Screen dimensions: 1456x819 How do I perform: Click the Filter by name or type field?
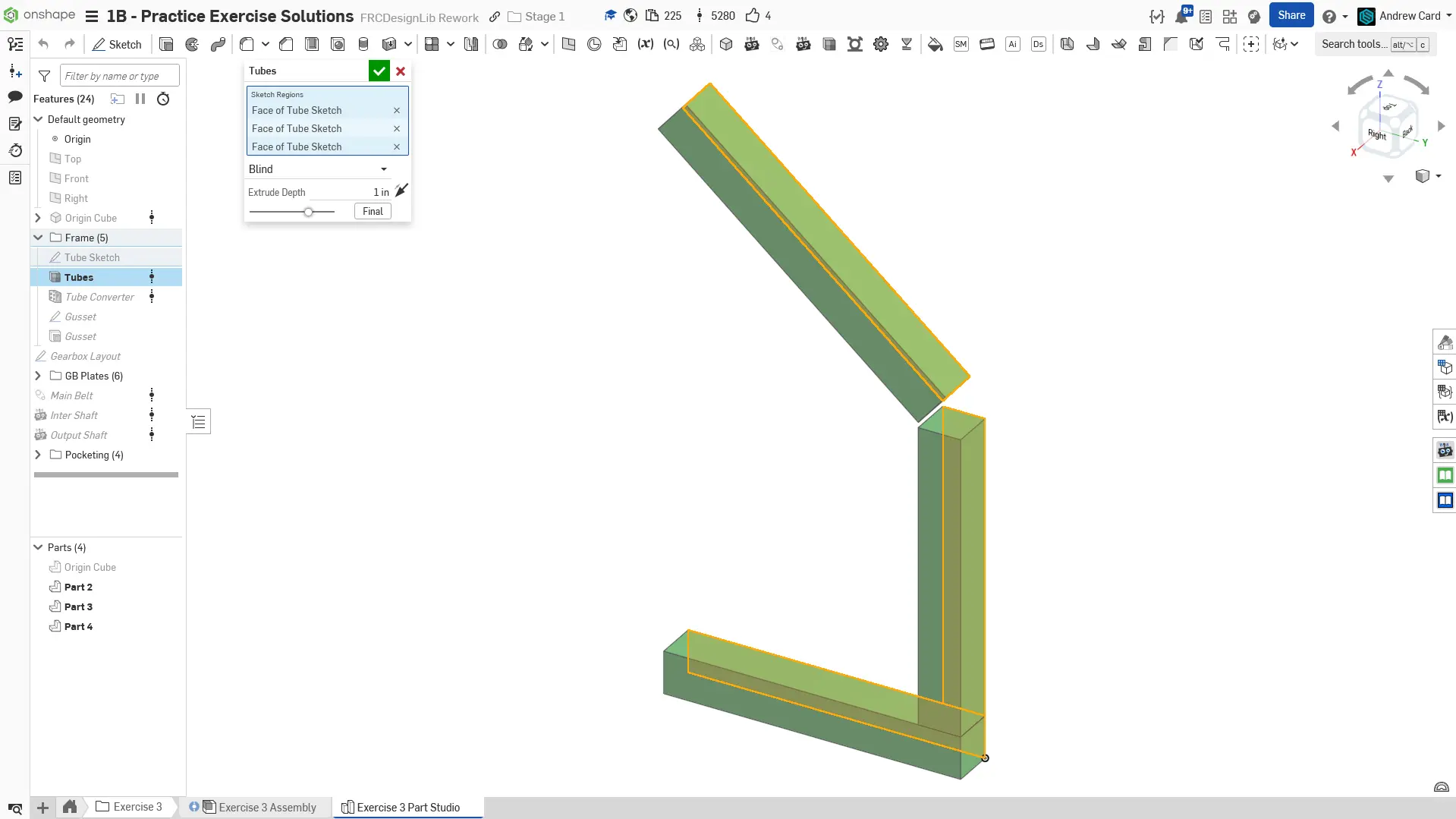tap(119, 76)
